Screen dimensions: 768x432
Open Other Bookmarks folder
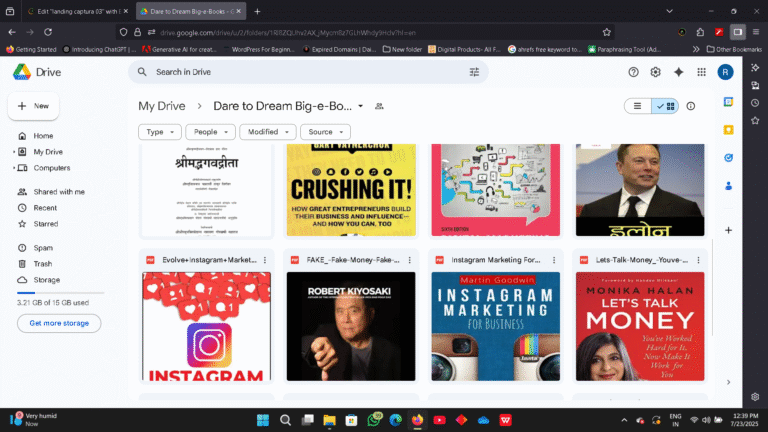click(x=734, y=49)
